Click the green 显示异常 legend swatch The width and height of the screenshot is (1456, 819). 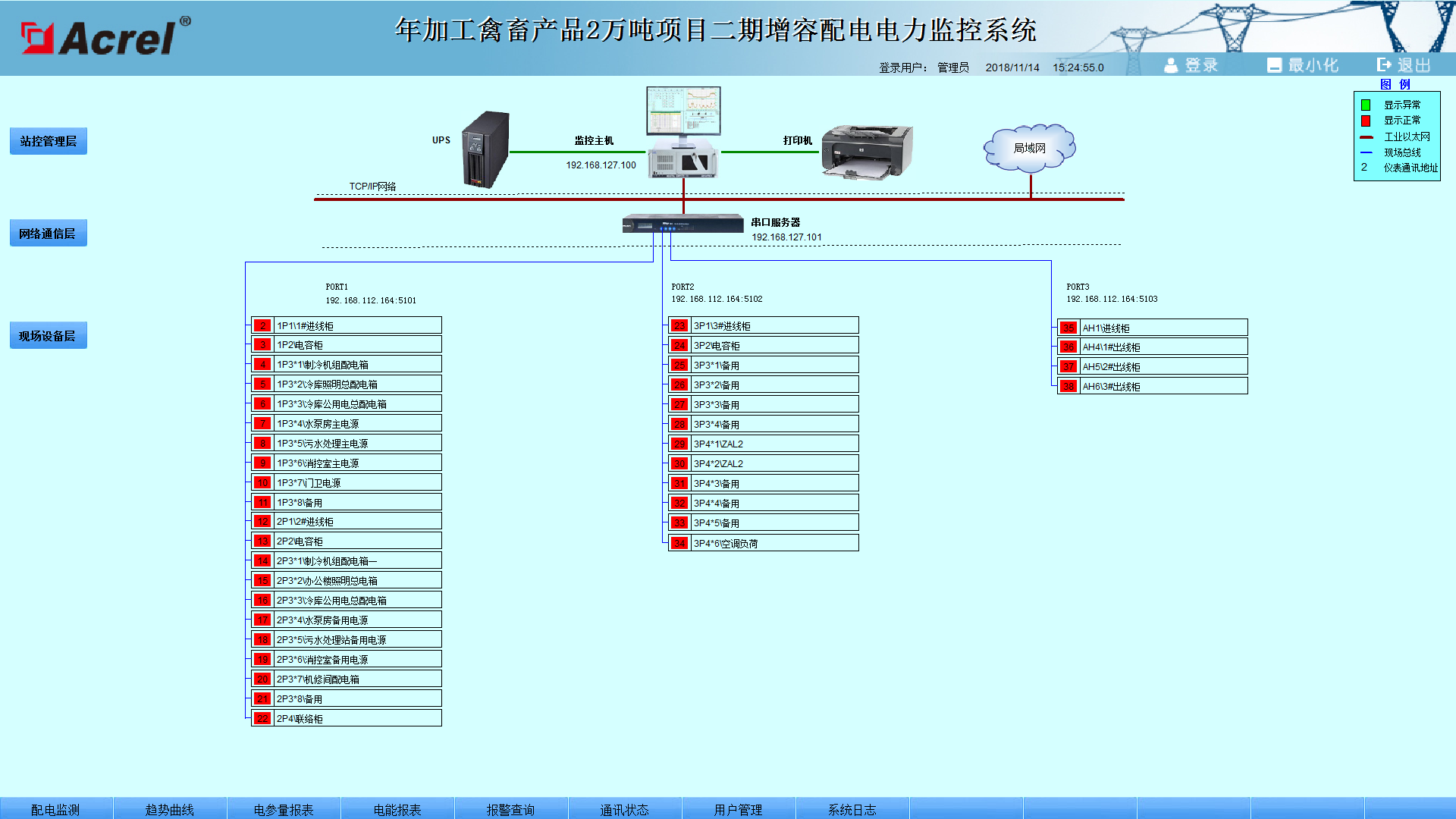click(1366, 105)
